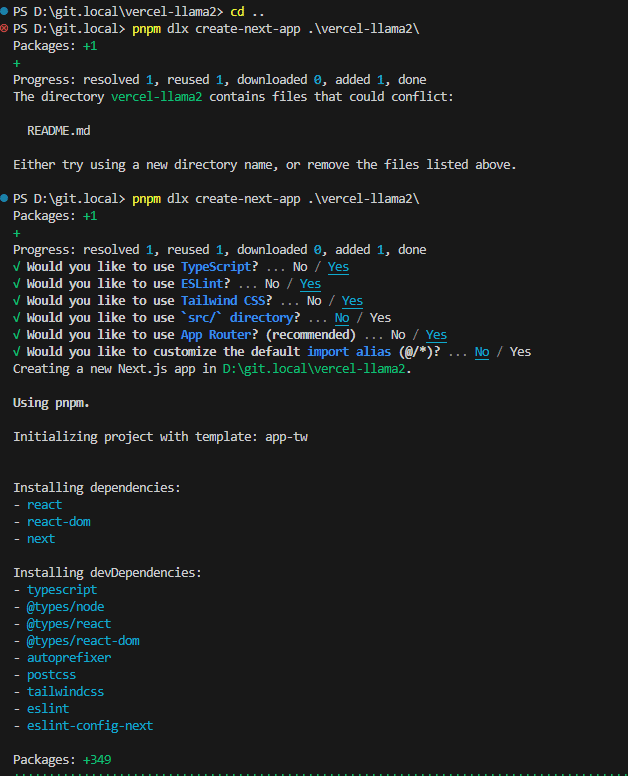628x776 pixels.
Task: Click the 'ESLint' keyword in prompt
Action: 202,284
